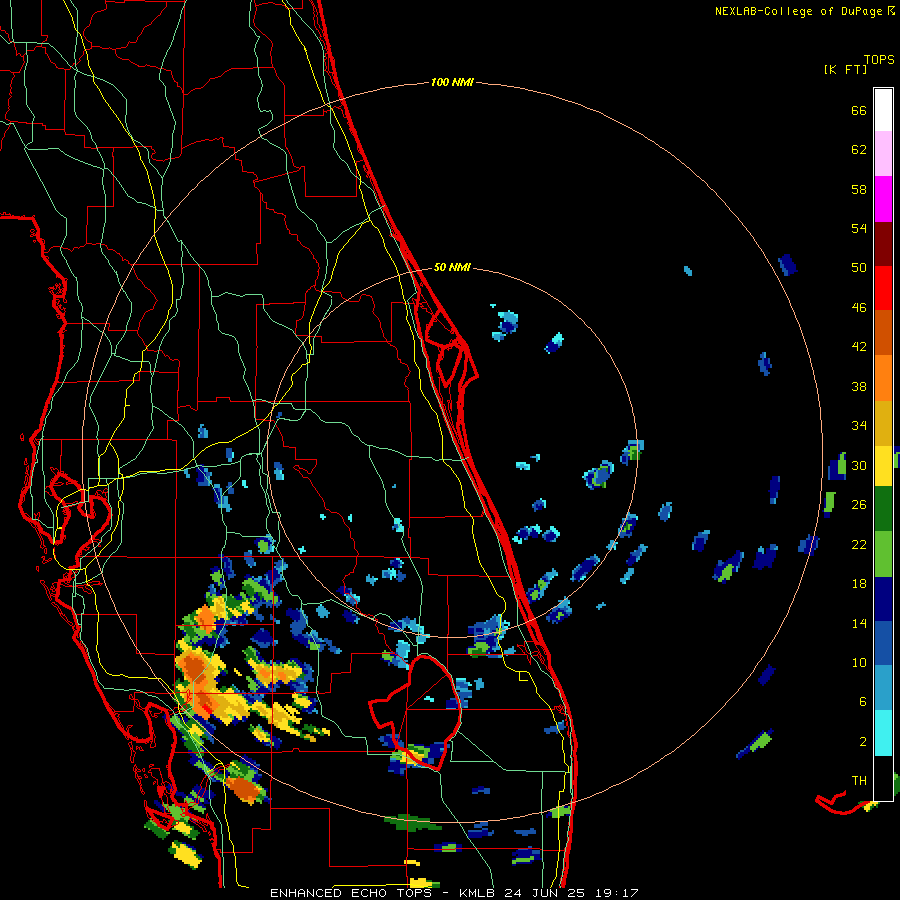Click the Enhanced Echo Tops KMLB caption

[x=454, y=893]
